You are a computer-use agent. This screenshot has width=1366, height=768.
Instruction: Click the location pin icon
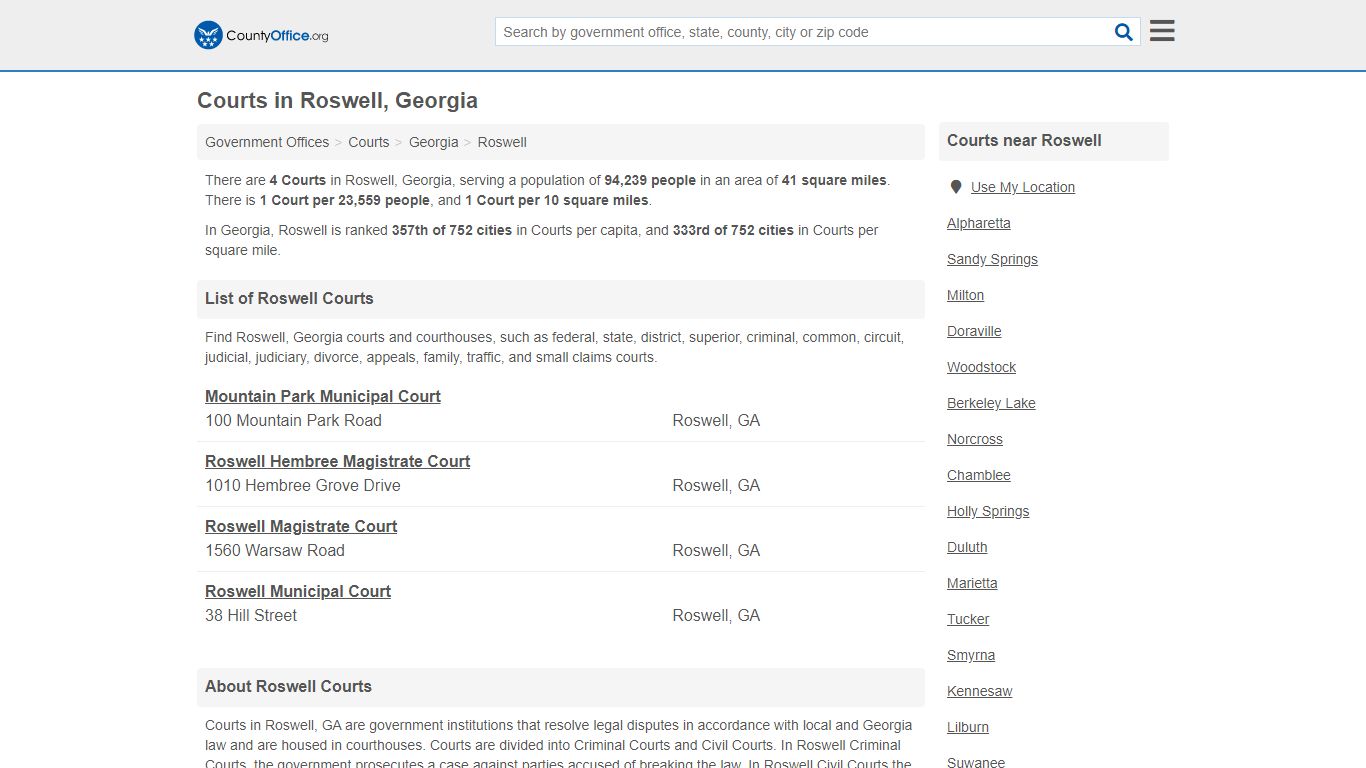click(956, 187)
